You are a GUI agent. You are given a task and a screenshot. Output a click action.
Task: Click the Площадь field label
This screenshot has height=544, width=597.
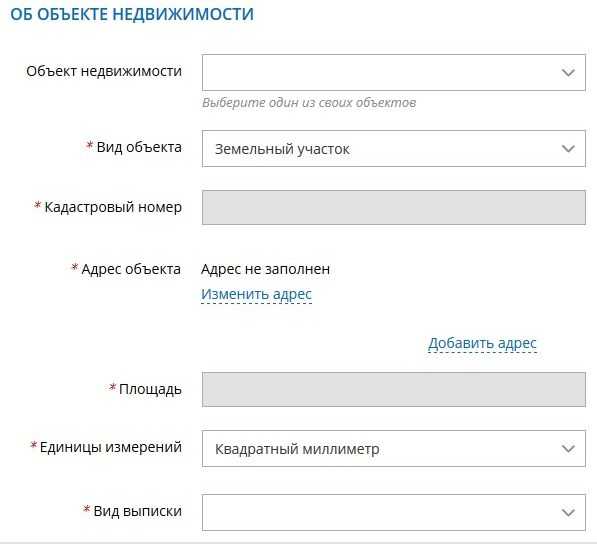coord(150,390)
